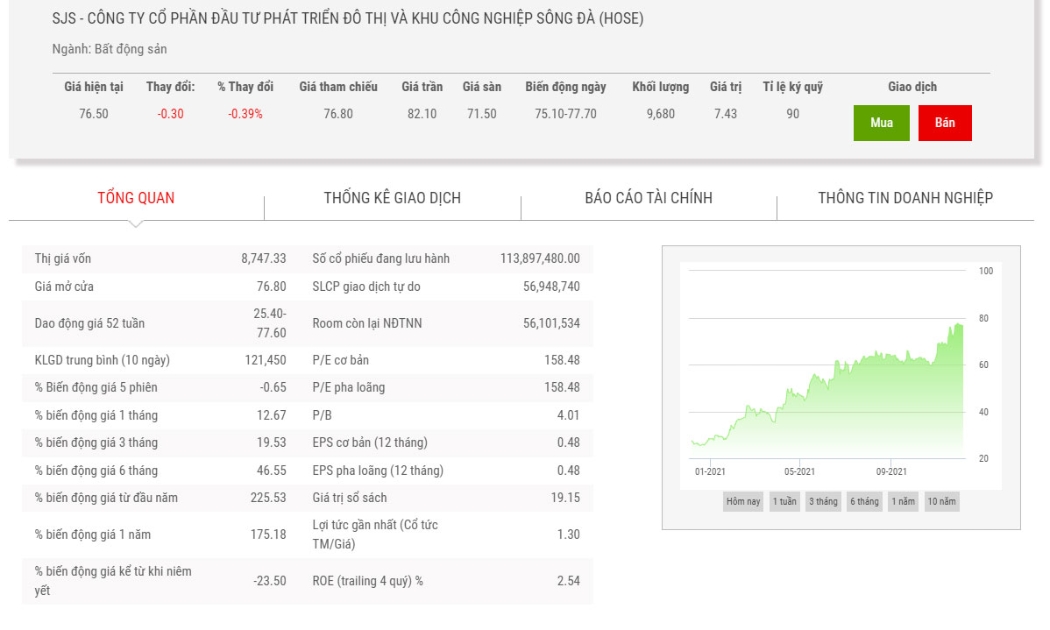The height and width of the screenshot is (630, 1050).
Task: Click the Dao động giá 52 tuần label
Action: [90, 323]
